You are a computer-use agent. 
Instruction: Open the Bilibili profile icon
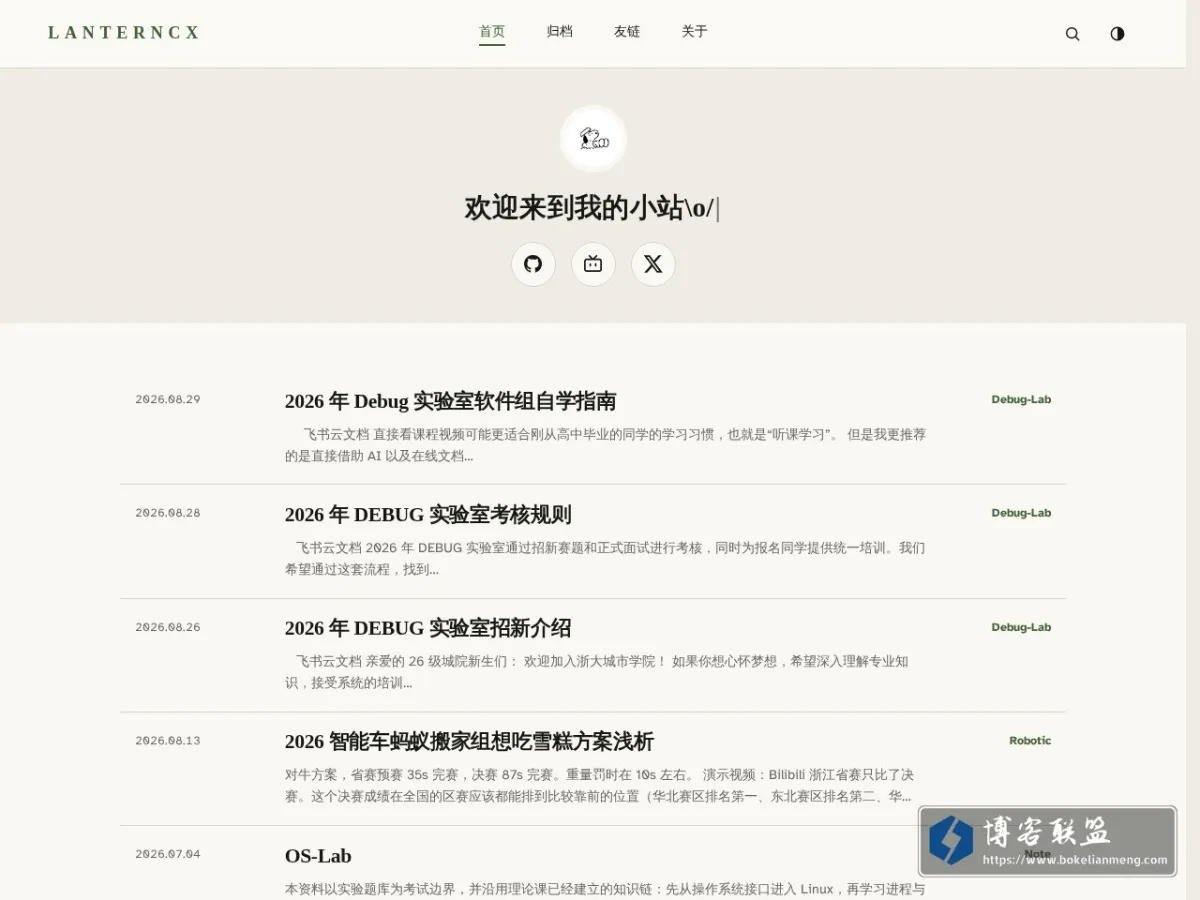[593, 264]
